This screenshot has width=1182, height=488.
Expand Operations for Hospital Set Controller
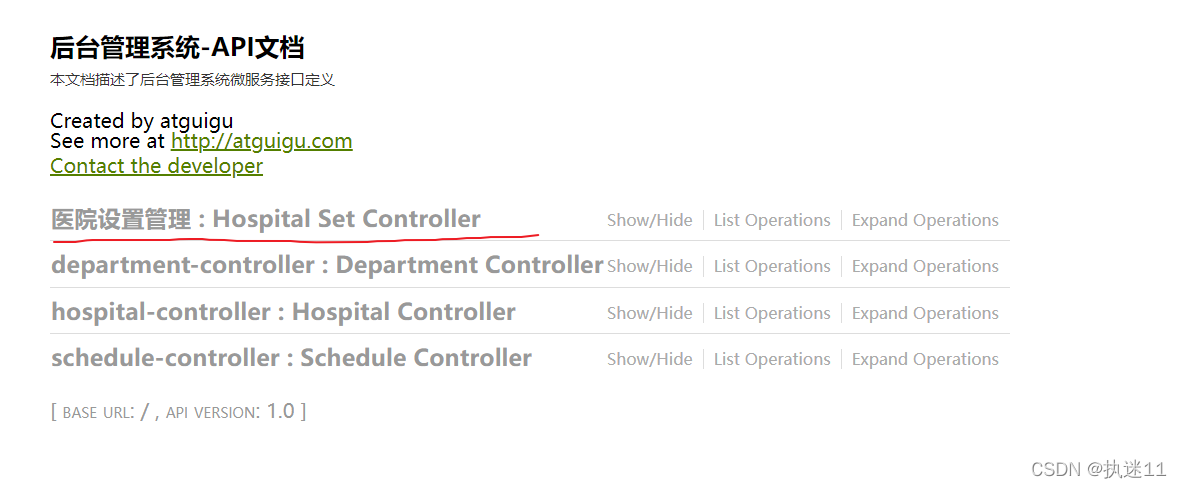pyautogui.click(x=925, y=220)
